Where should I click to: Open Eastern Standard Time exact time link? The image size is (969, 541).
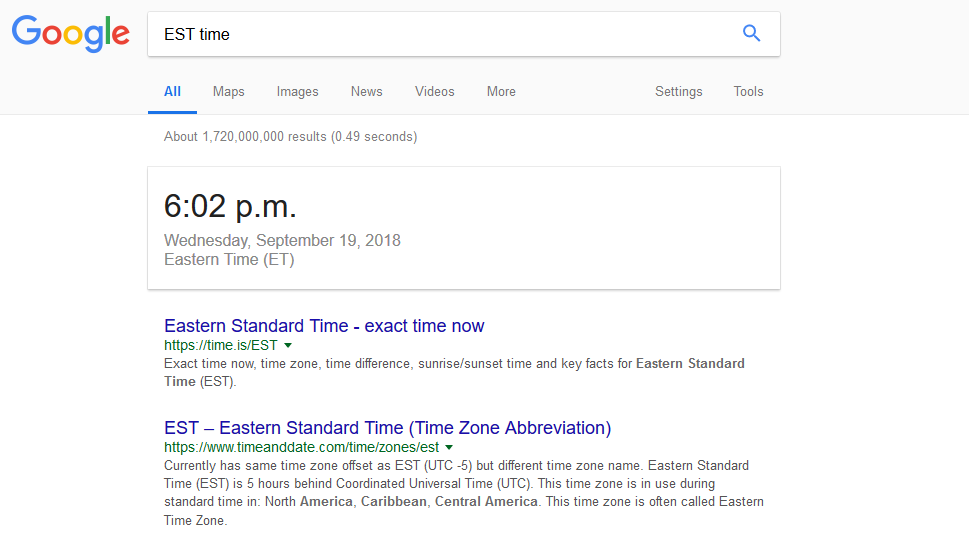(324, 326)
